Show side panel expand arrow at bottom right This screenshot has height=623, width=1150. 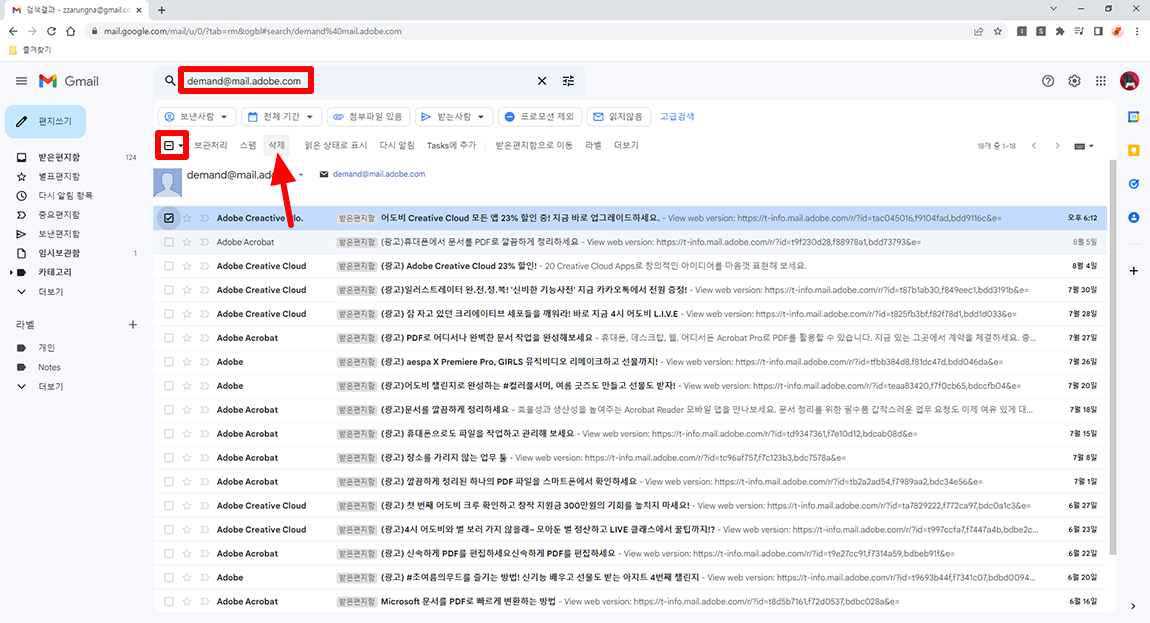(x=1133, y=606)
